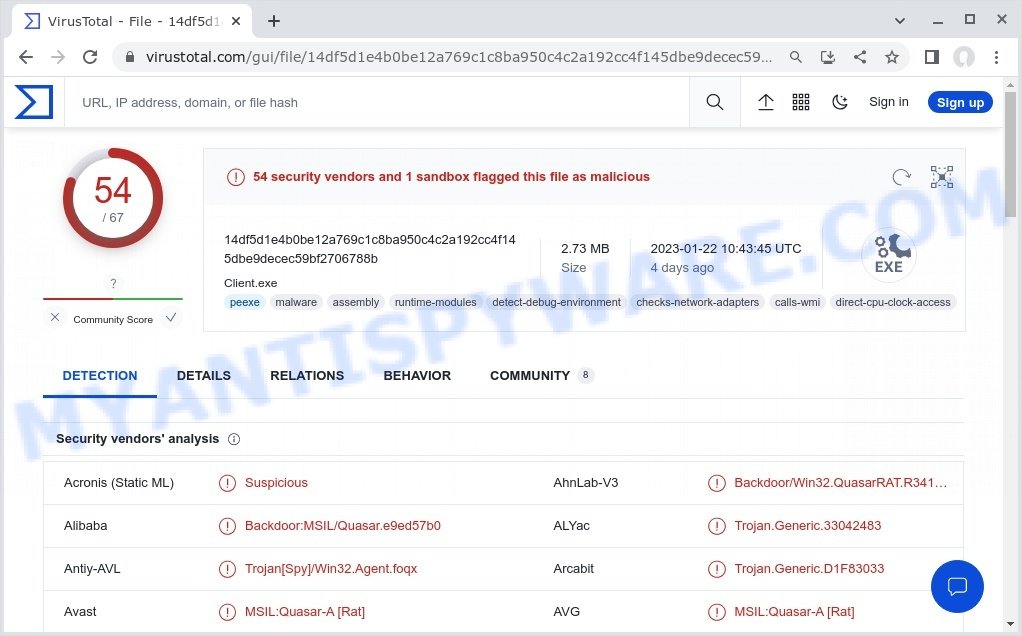
Task: Reload the page with browser refresh icon
Action: (x=90, y=57)
